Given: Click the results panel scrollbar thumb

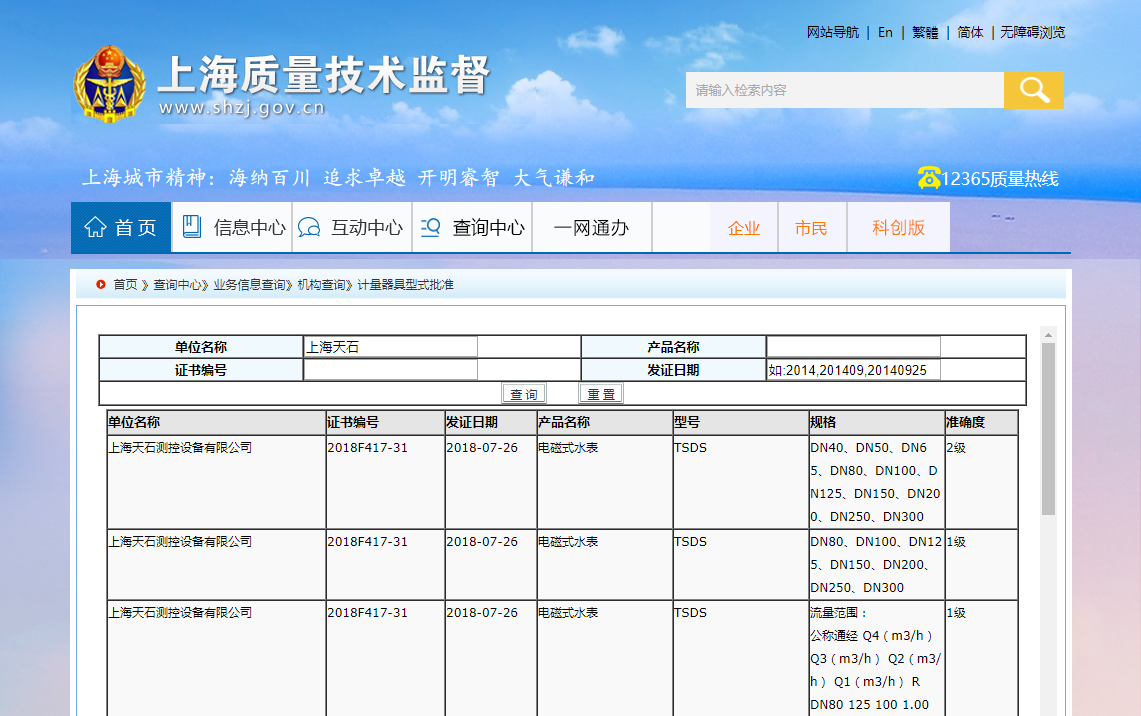Looking at the screenshot, I should (1049, 429).
